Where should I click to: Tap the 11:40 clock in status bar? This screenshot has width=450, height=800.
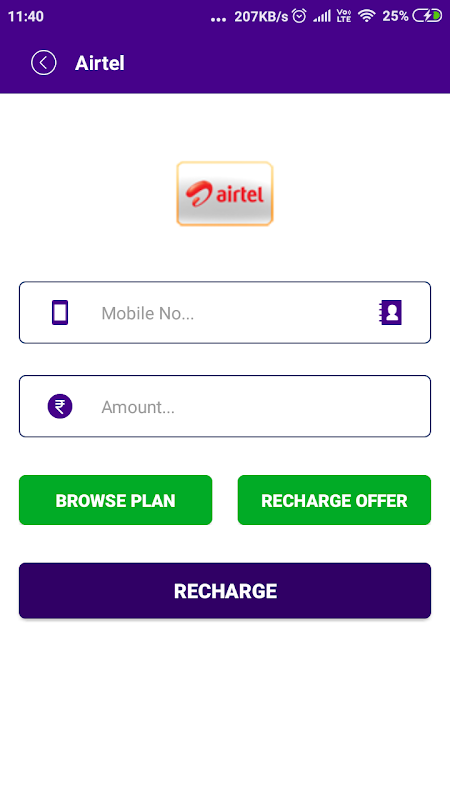26,16
